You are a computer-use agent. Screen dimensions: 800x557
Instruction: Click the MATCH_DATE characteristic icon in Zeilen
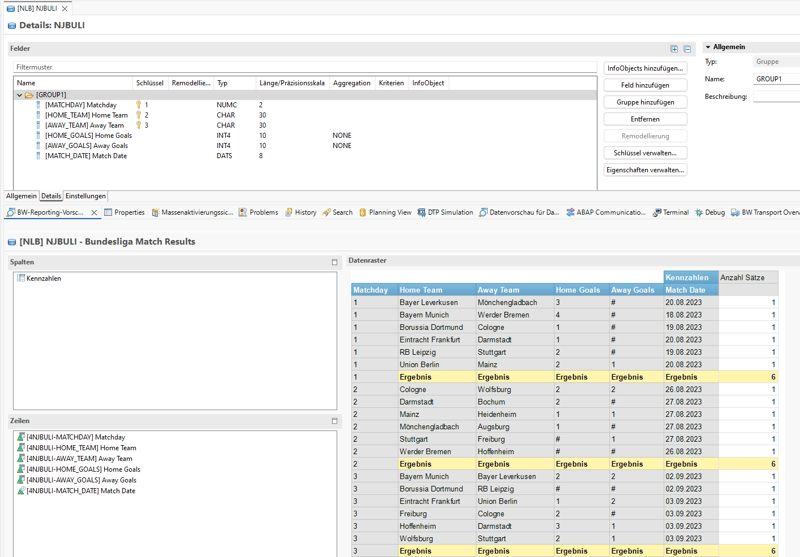pyautogui.click(x=21, y=491)
